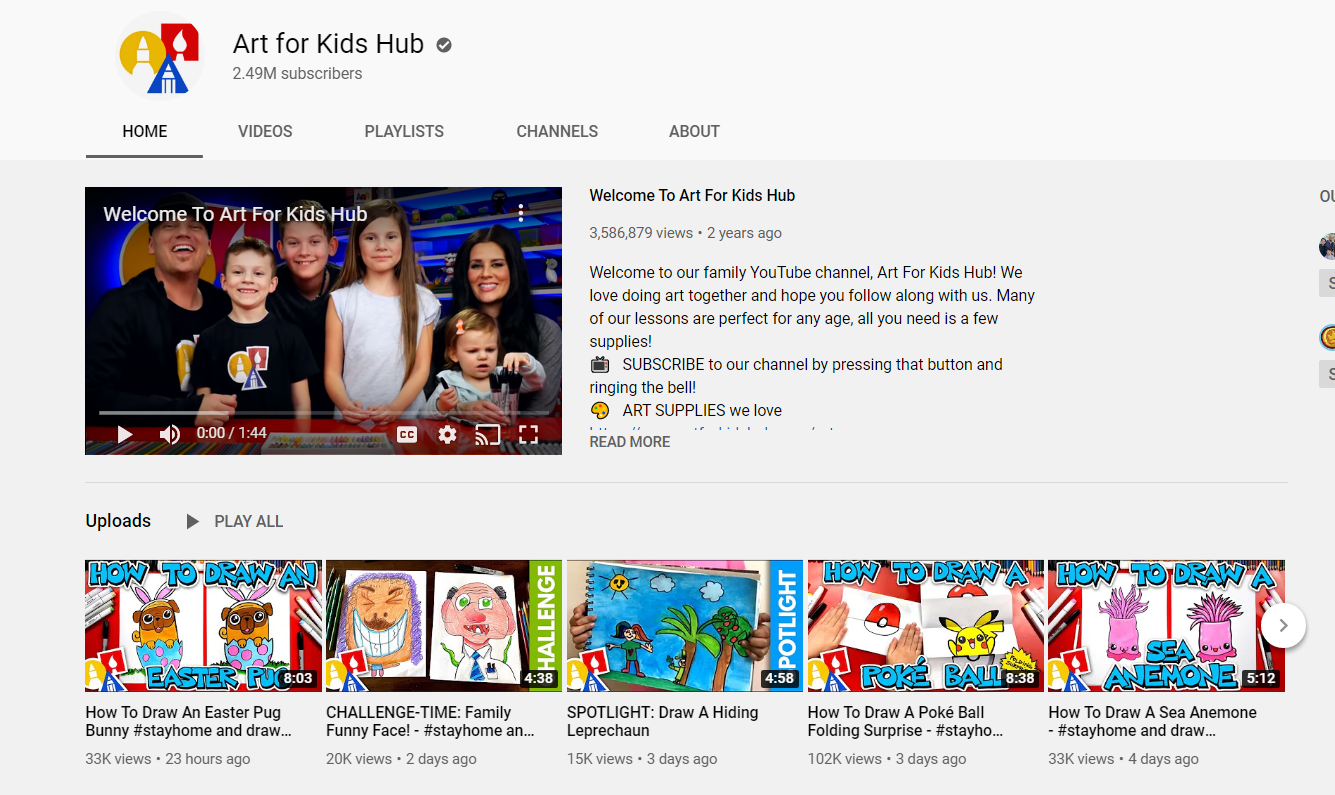Play the Welcome To Art For Kids Hub video
The height and width of the screenshot is (795, 1335).
click(125, 434)
